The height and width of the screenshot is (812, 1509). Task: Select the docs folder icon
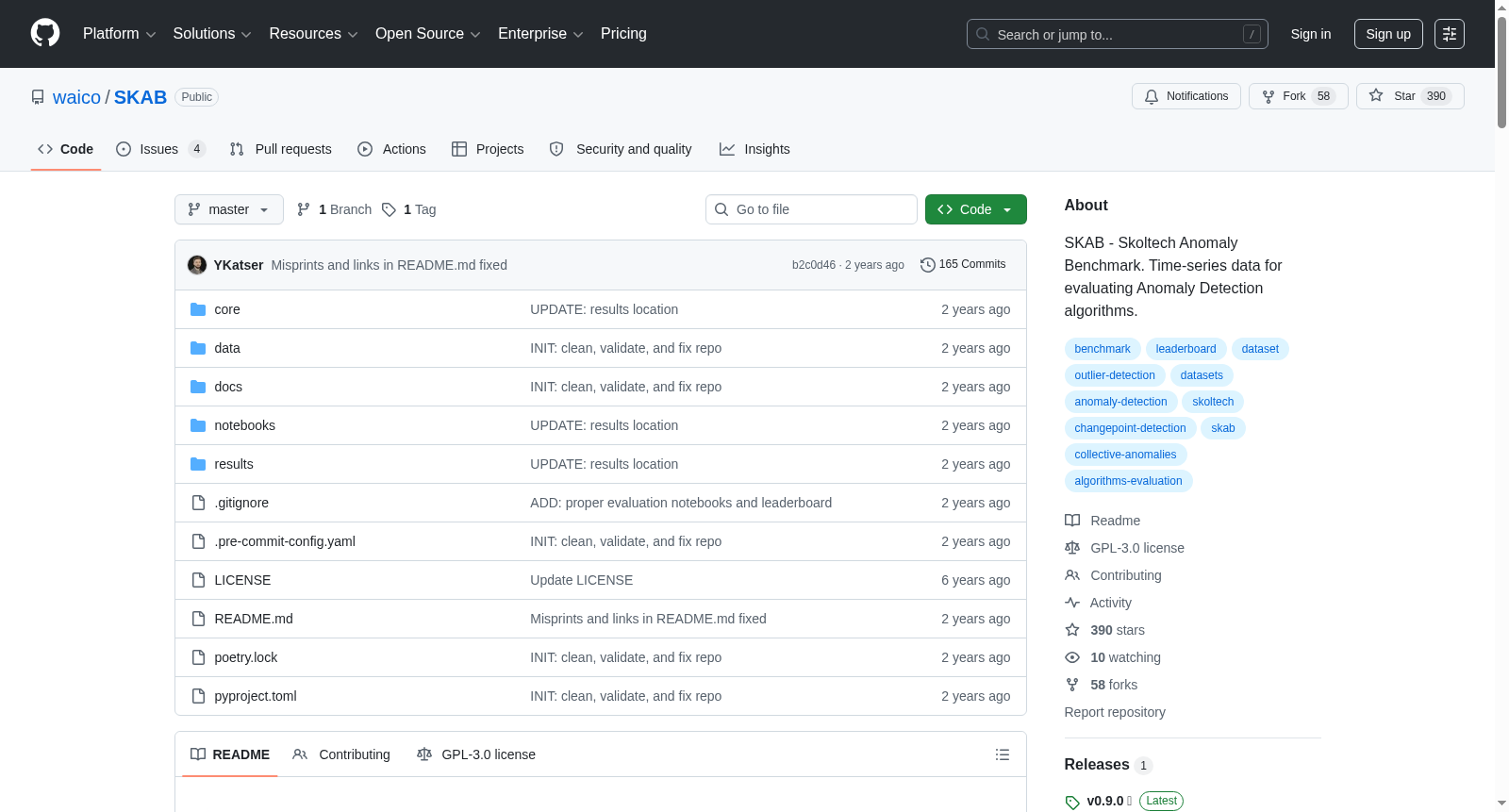click(x=198, y=387)
